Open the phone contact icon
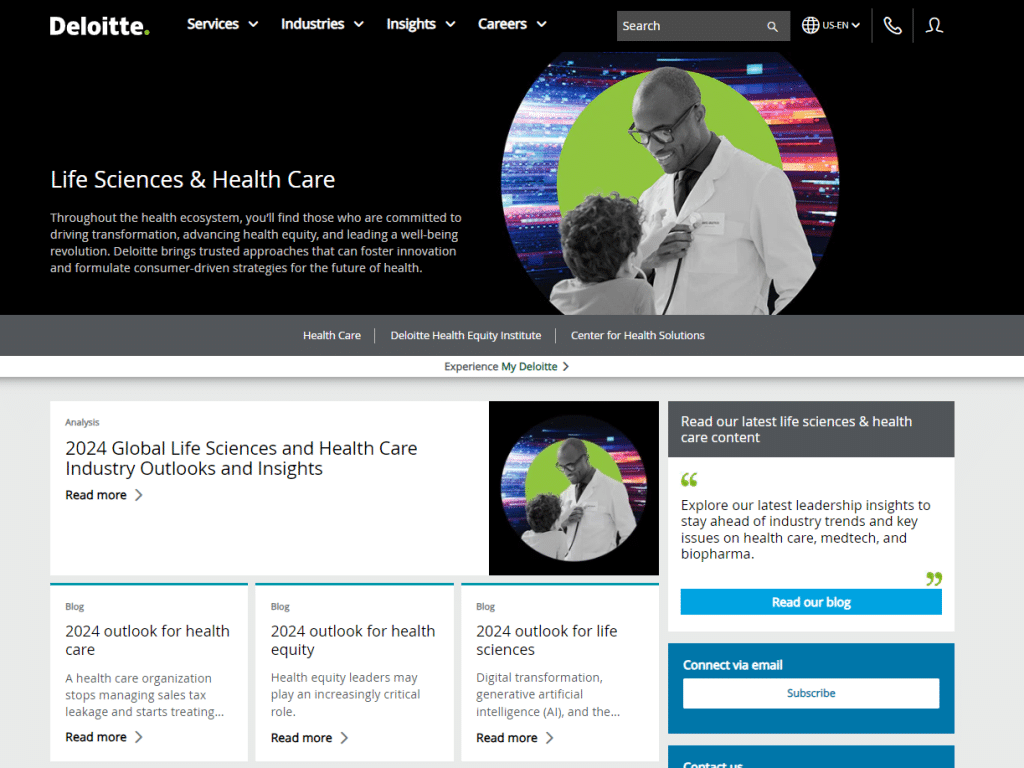The width and height of the screenshot is (1024, 768). click(x=892, y=25)
